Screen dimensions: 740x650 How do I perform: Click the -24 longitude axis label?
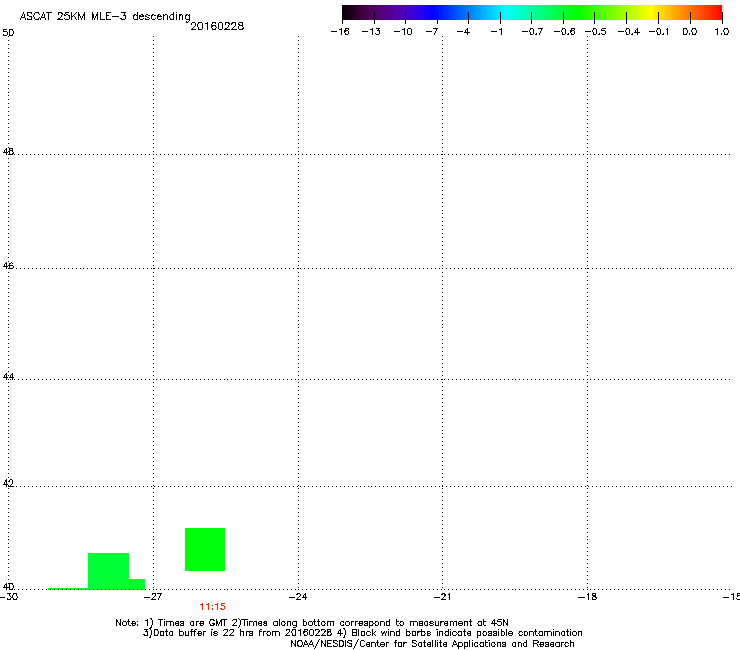(x=298, y=597)
